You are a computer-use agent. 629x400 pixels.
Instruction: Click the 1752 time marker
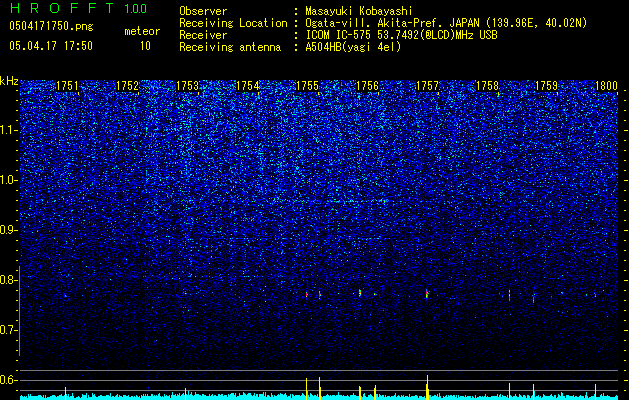click(x=127, y=86)
